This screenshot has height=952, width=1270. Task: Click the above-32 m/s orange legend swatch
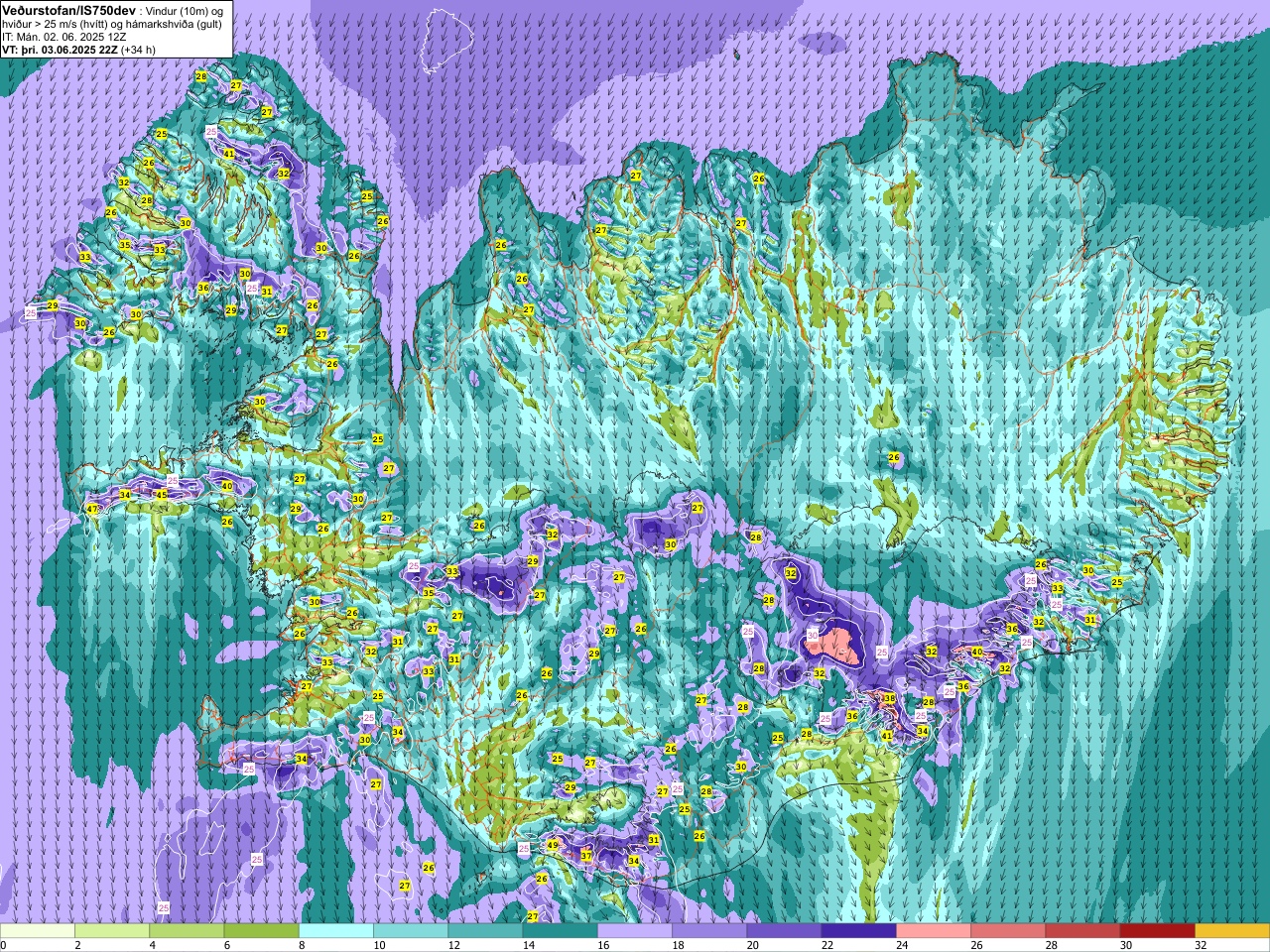tap(1231, 931)
